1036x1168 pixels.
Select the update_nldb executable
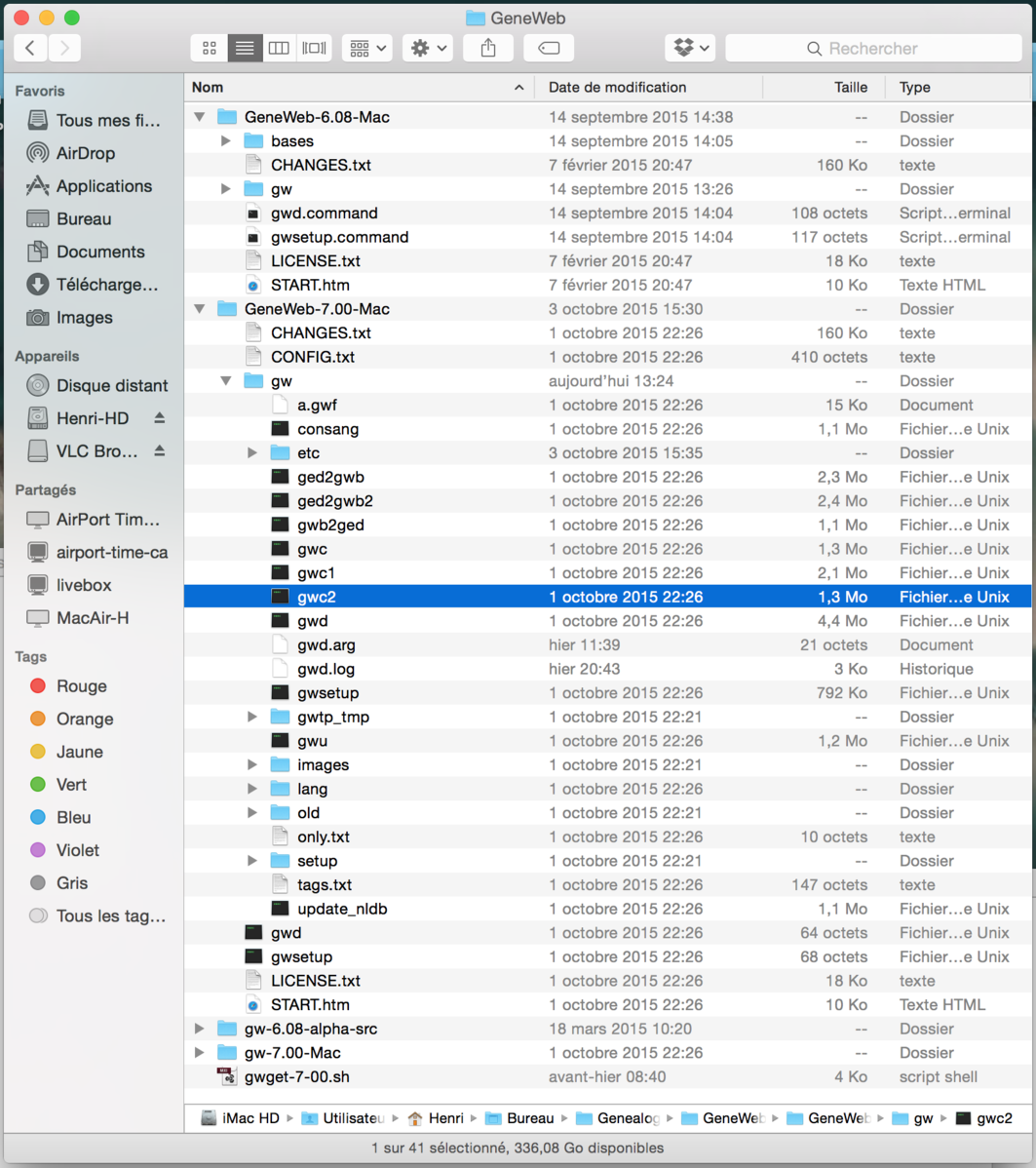(x=608, y=909)
